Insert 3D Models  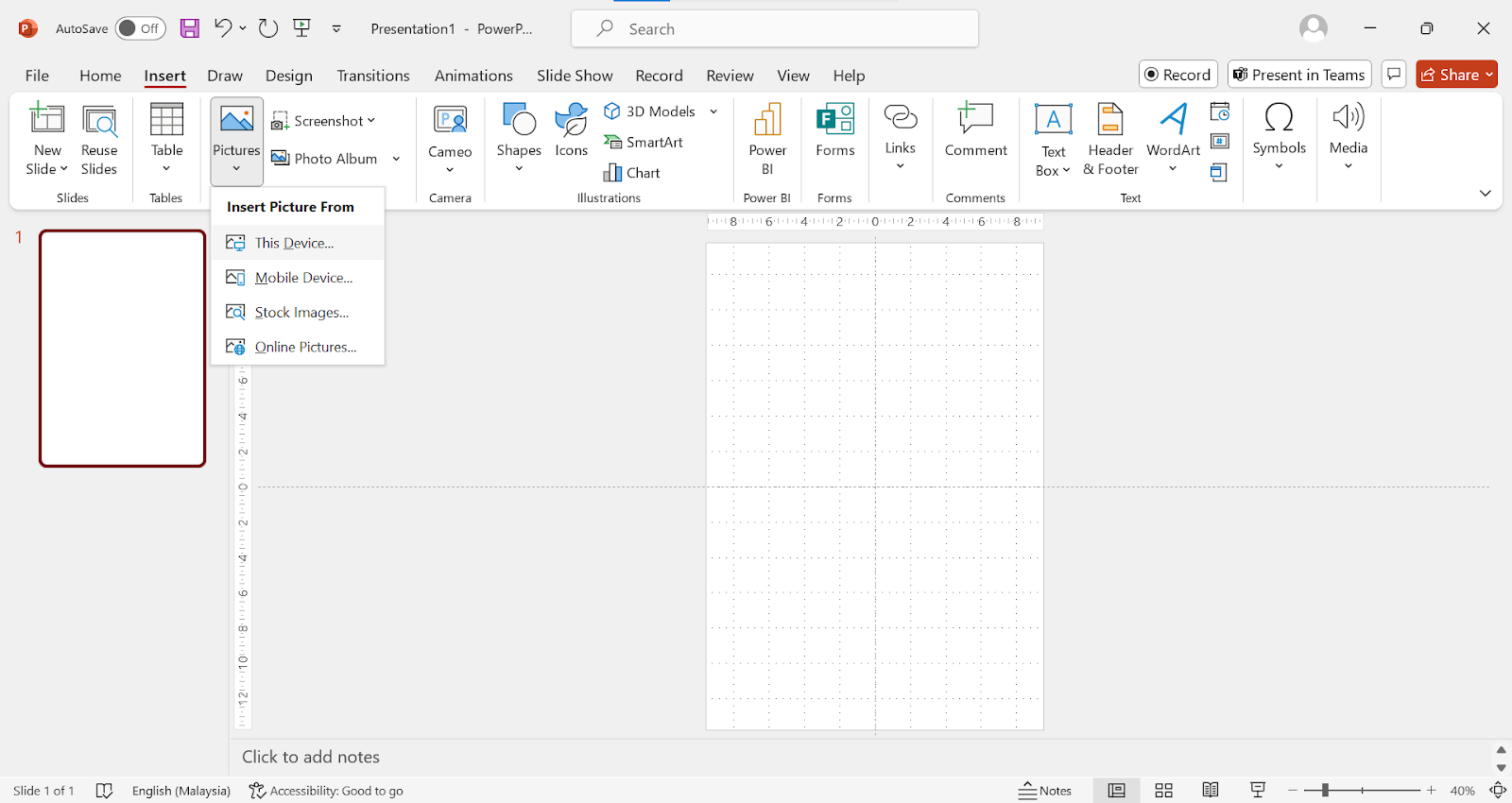[x=649, y=111]
